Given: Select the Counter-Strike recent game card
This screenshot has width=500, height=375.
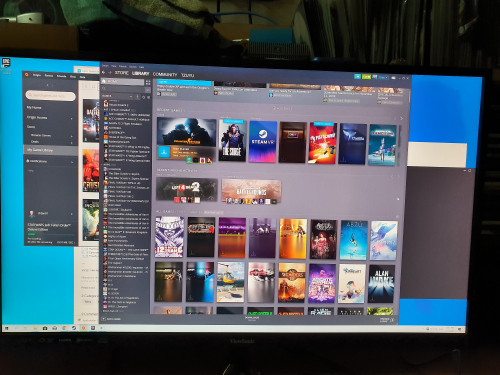Looking at the screenshot, I should pyautogui.click(x=186, y=140).
